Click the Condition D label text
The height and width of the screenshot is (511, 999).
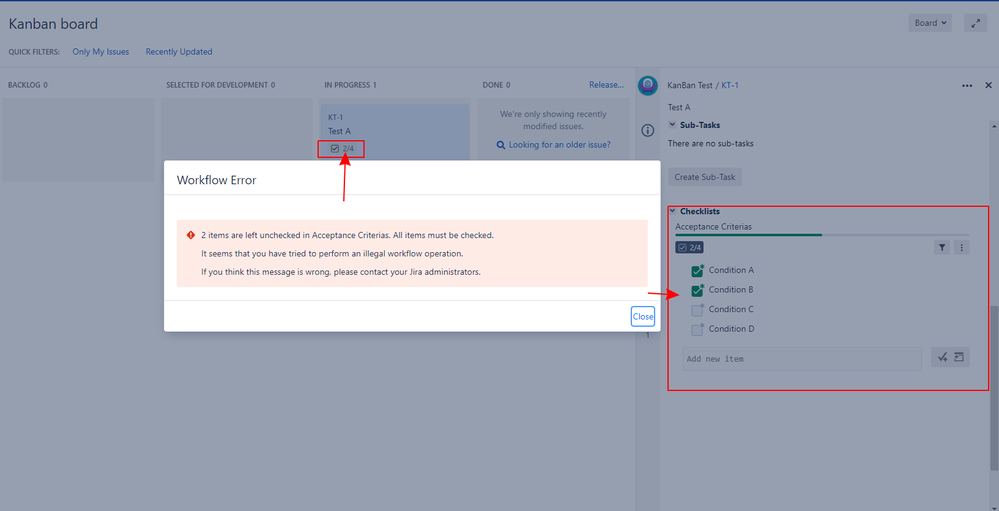[731, 329]
